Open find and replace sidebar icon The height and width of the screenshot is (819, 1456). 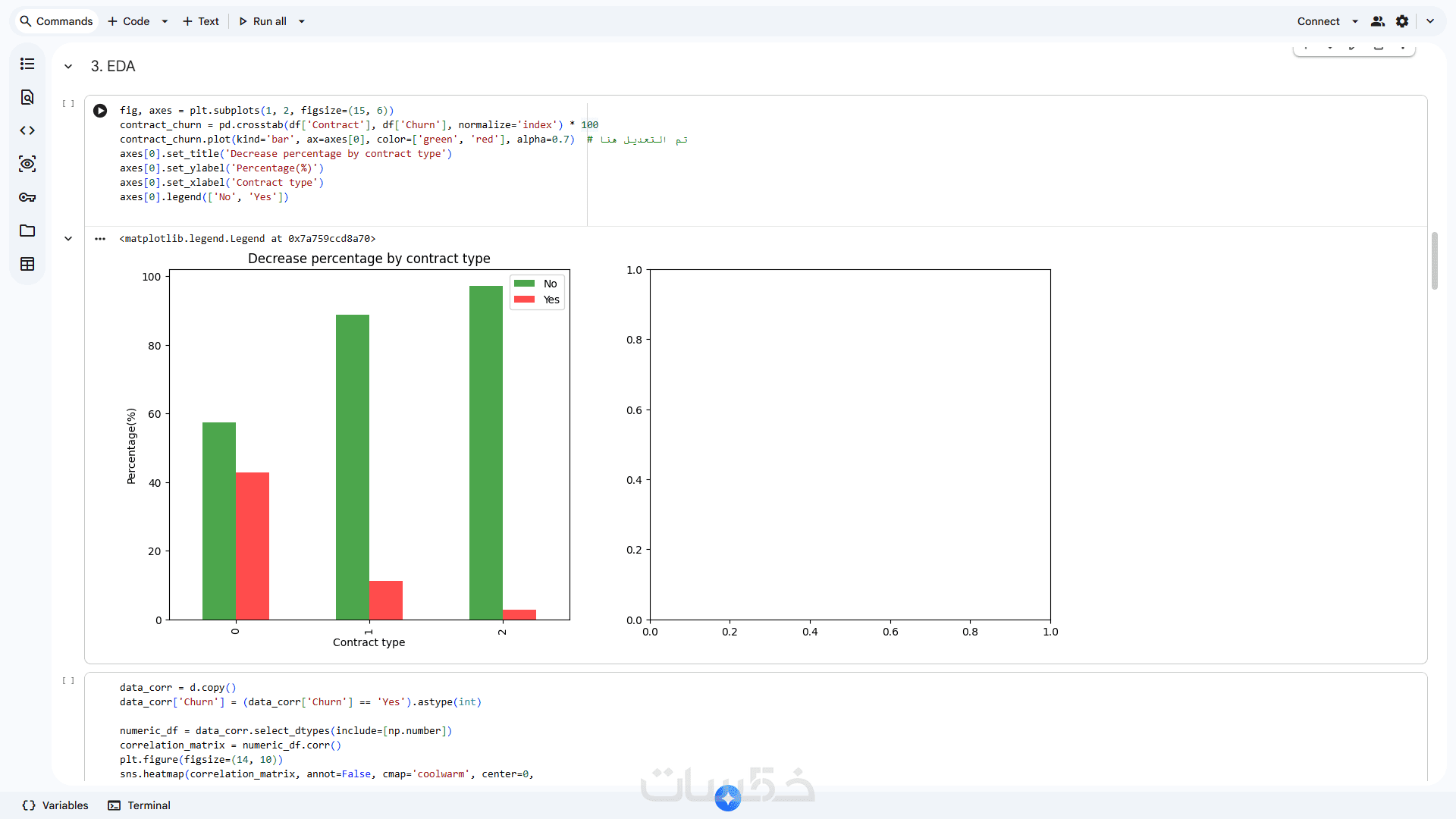point(27,97)
